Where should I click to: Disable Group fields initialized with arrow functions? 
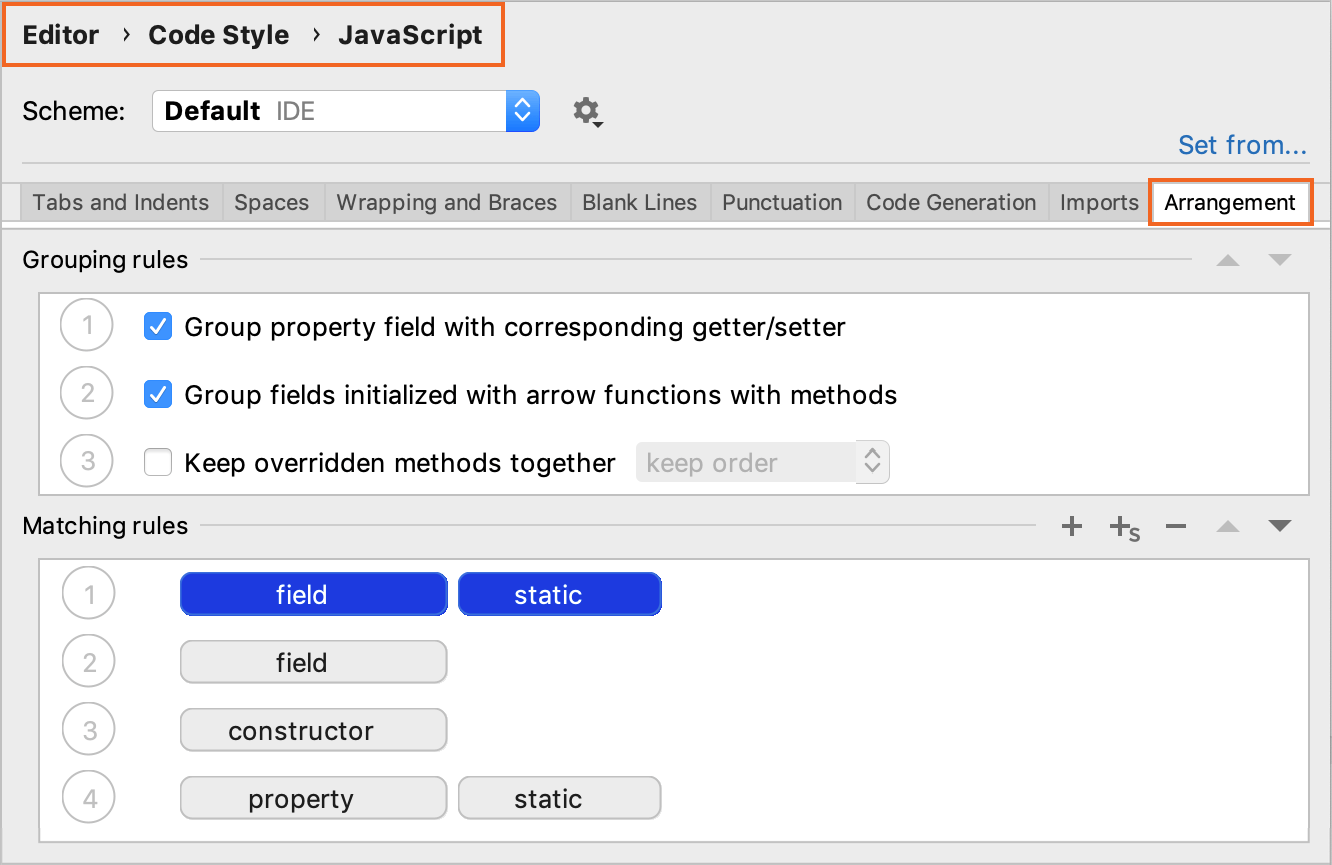click(x=157, y=394)
